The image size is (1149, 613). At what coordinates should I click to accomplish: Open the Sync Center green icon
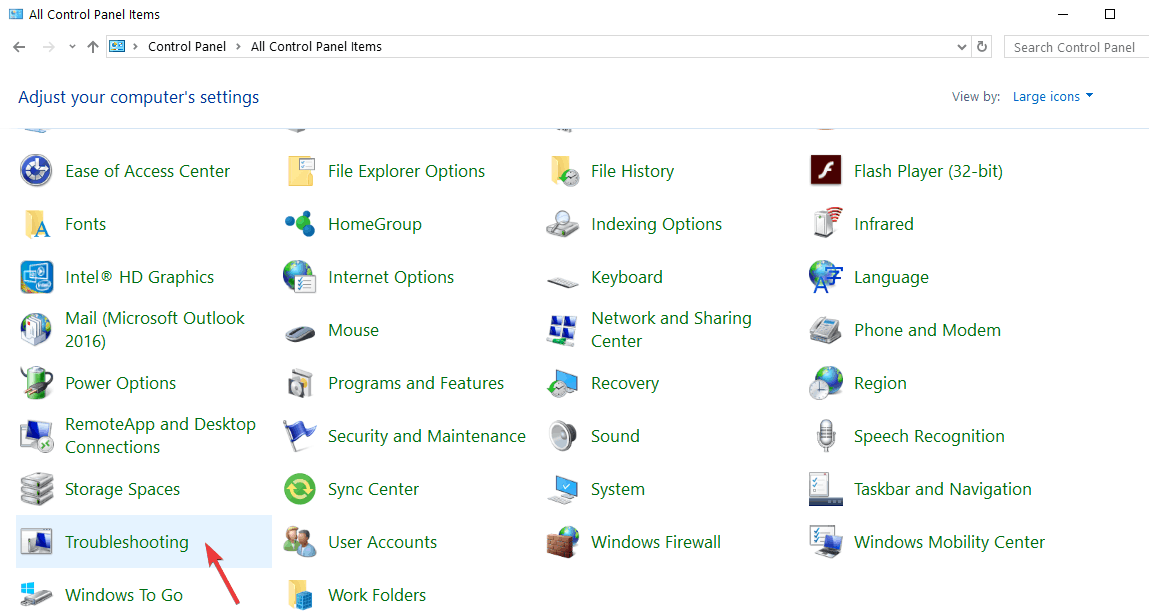tap(300, 489)
